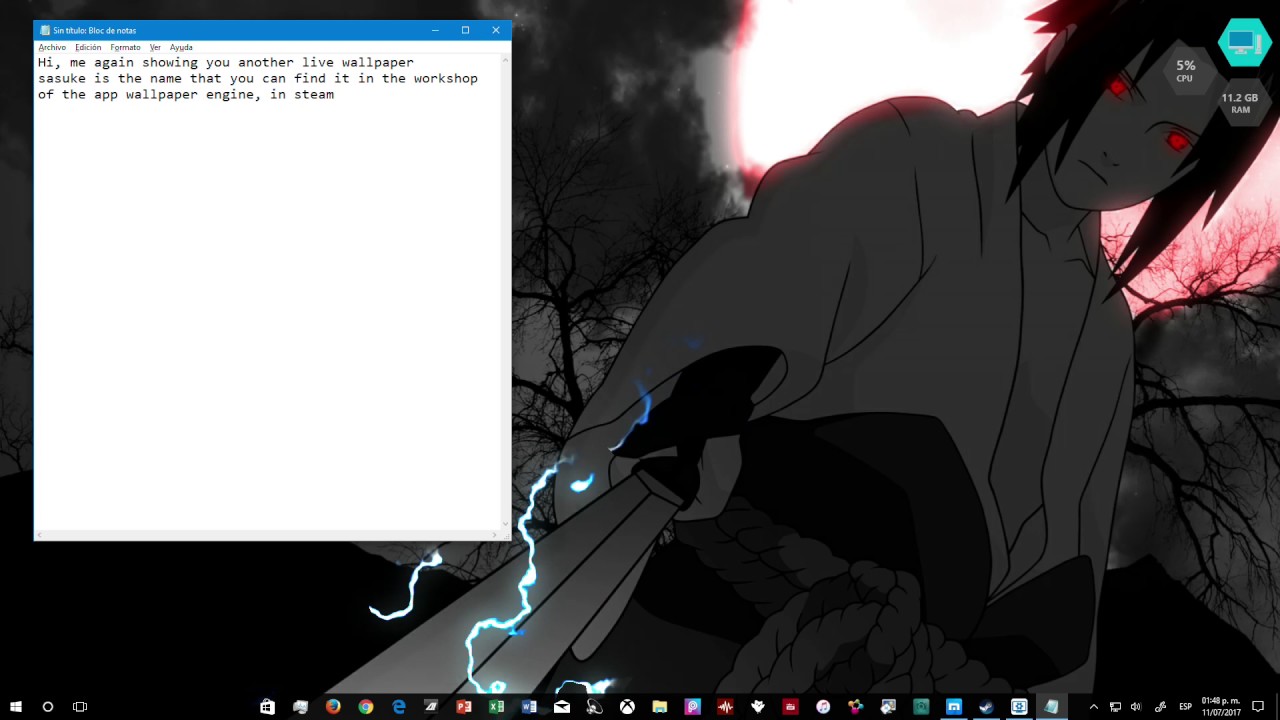Open the Formato menu
The width and height of the screenshot is (1280, 720).
[125, 47]
